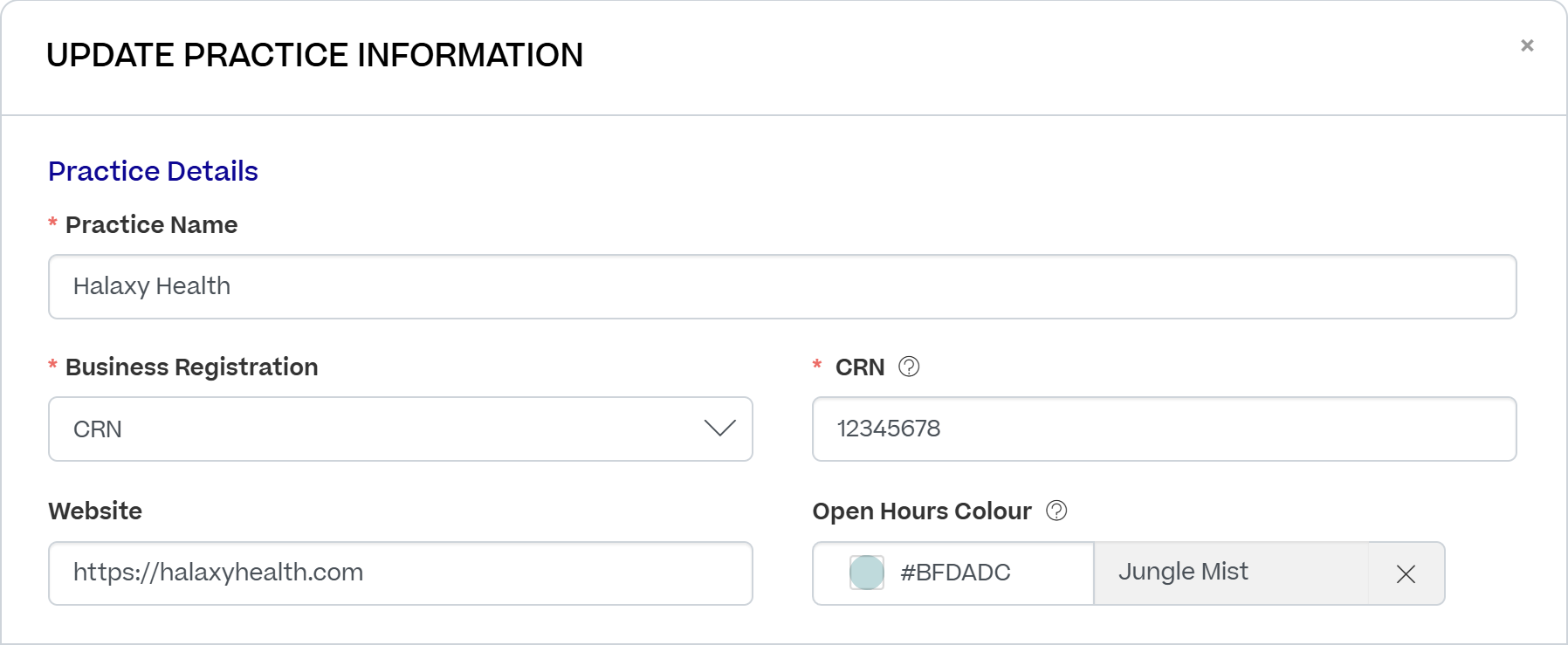This screenshot has height=645, width=1568.
Task: Click the Jungle Mist colour name box
Action: point(1230,573)
